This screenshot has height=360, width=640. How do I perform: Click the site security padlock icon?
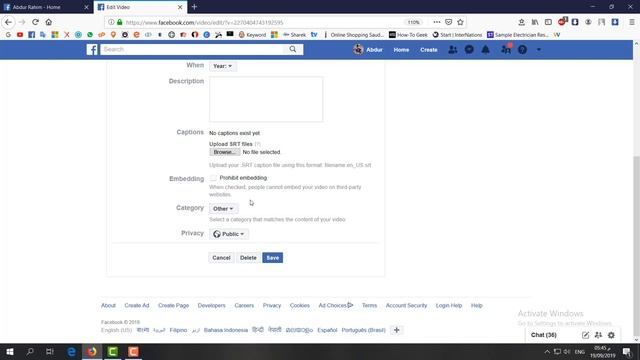pyautogui.click(x=120, y=22)
